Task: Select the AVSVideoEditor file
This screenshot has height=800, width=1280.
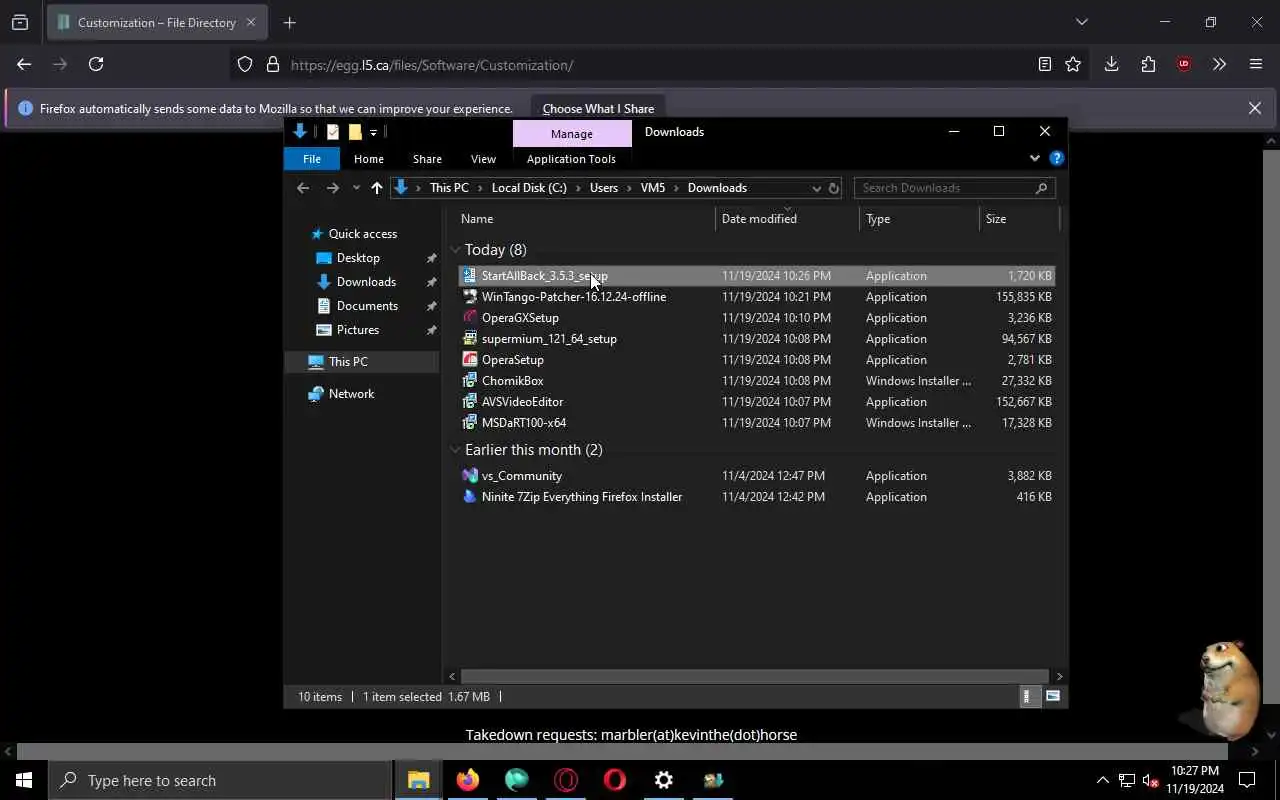Action: click(756, 402)
